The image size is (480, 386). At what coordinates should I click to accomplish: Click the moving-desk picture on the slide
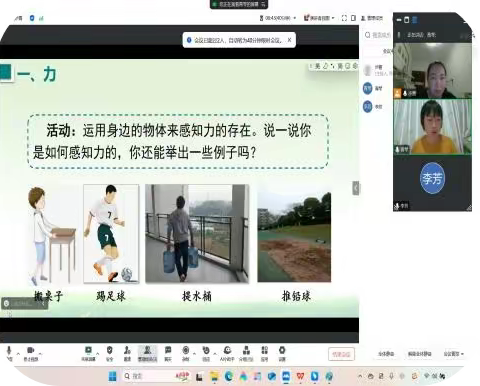pos(52,235)
